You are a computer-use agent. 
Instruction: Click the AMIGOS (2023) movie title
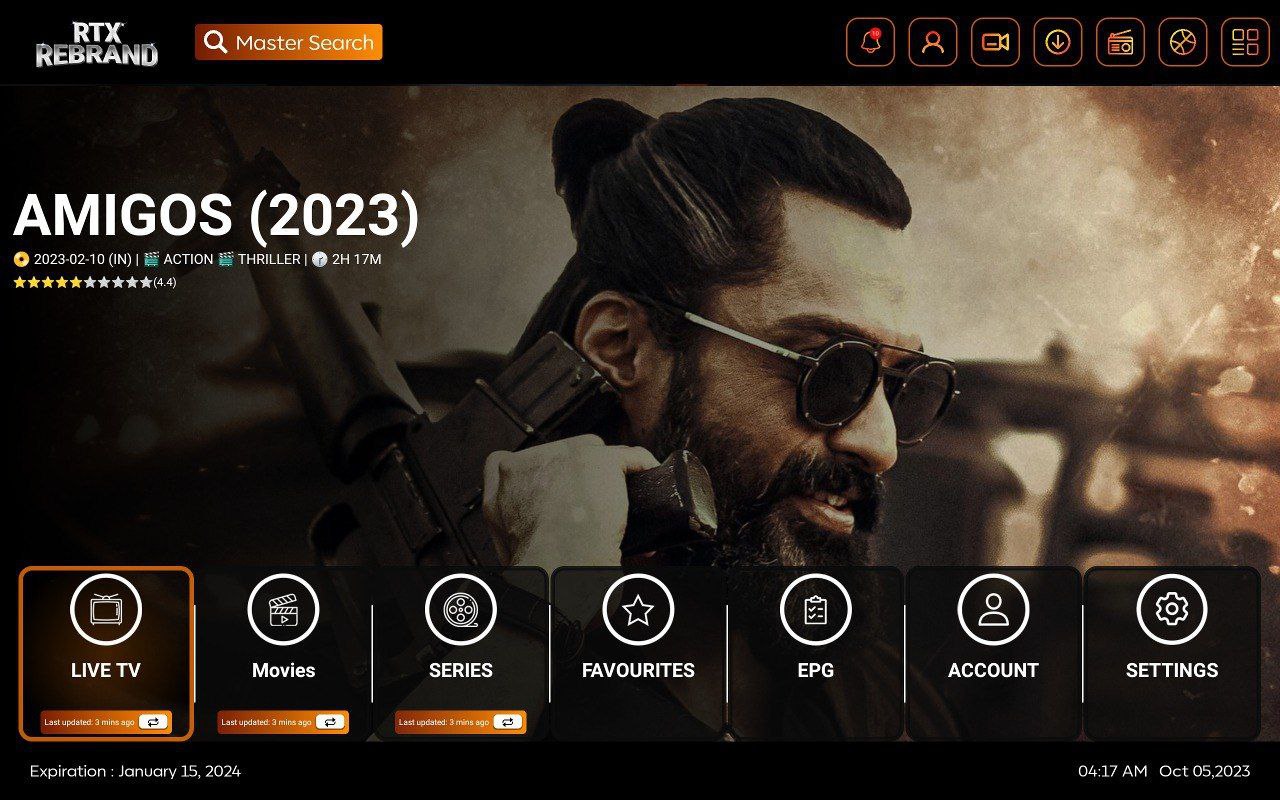click(x=216, y=216)
